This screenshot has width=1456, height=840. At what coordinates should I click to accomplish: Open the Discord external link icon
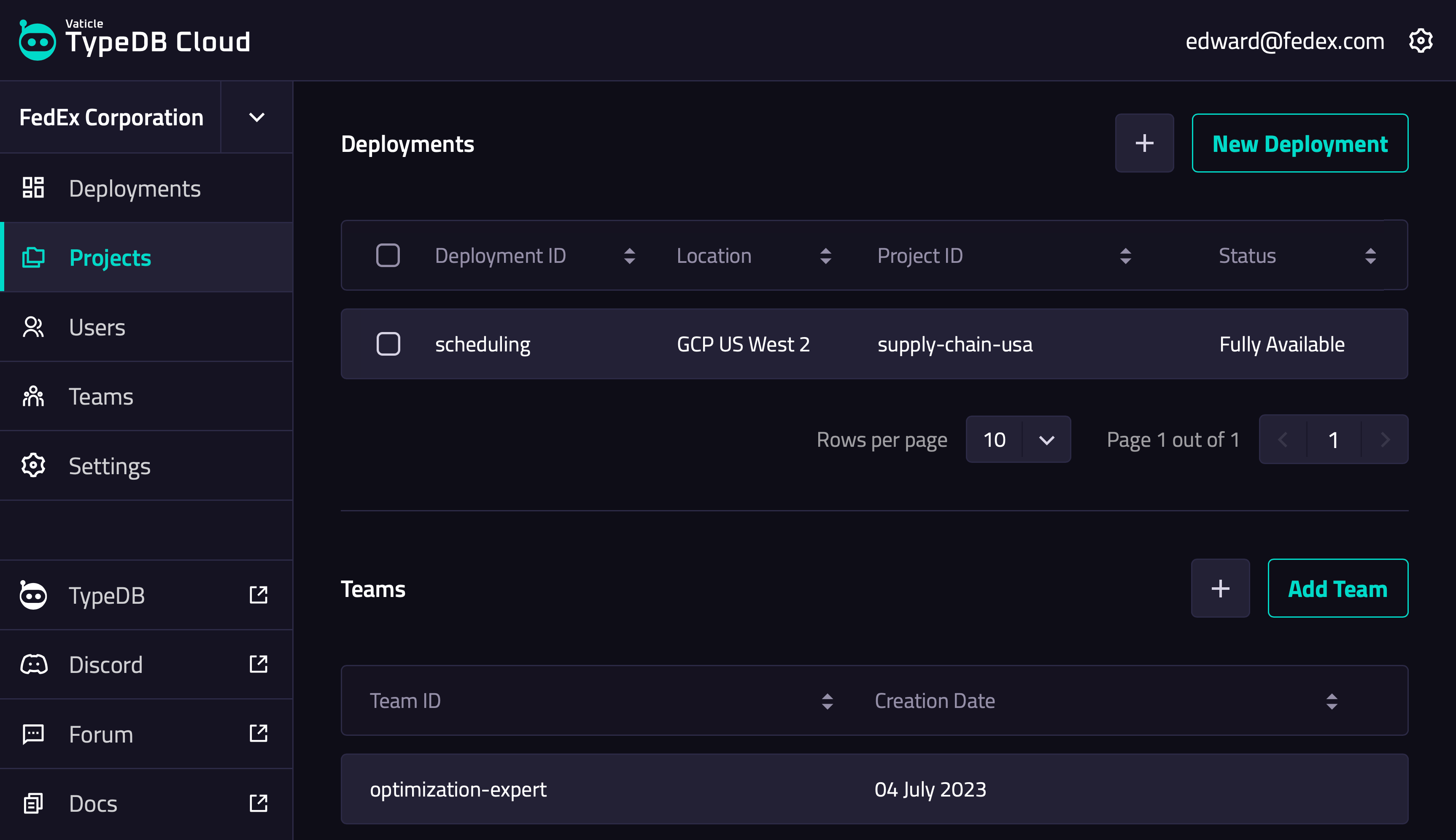[258, 664]
